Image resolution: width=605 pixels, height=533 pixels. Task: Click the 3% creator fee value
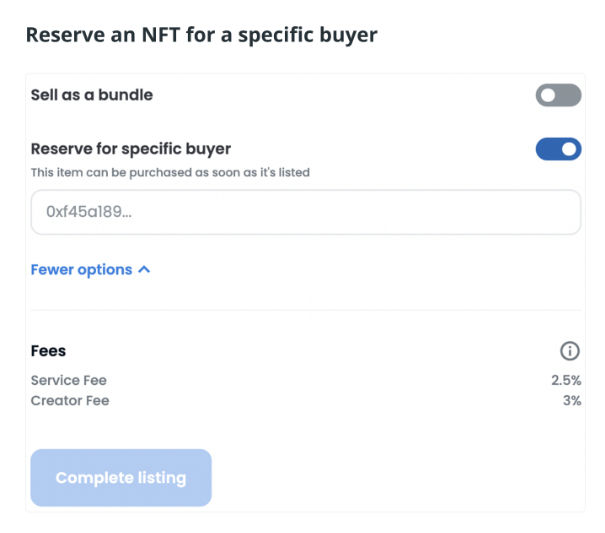coord(572,400)
